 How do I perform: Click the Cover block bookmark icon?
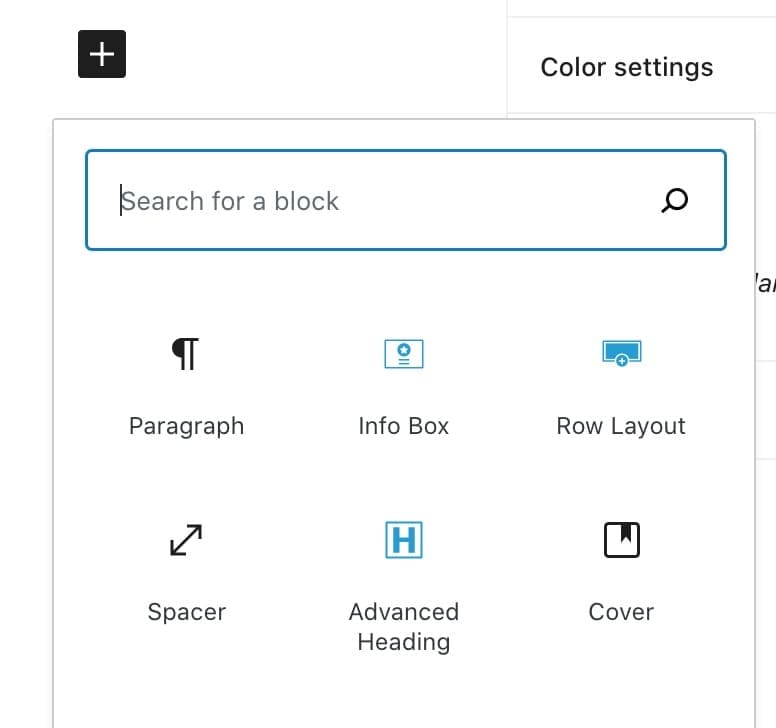tap(622, 540)
